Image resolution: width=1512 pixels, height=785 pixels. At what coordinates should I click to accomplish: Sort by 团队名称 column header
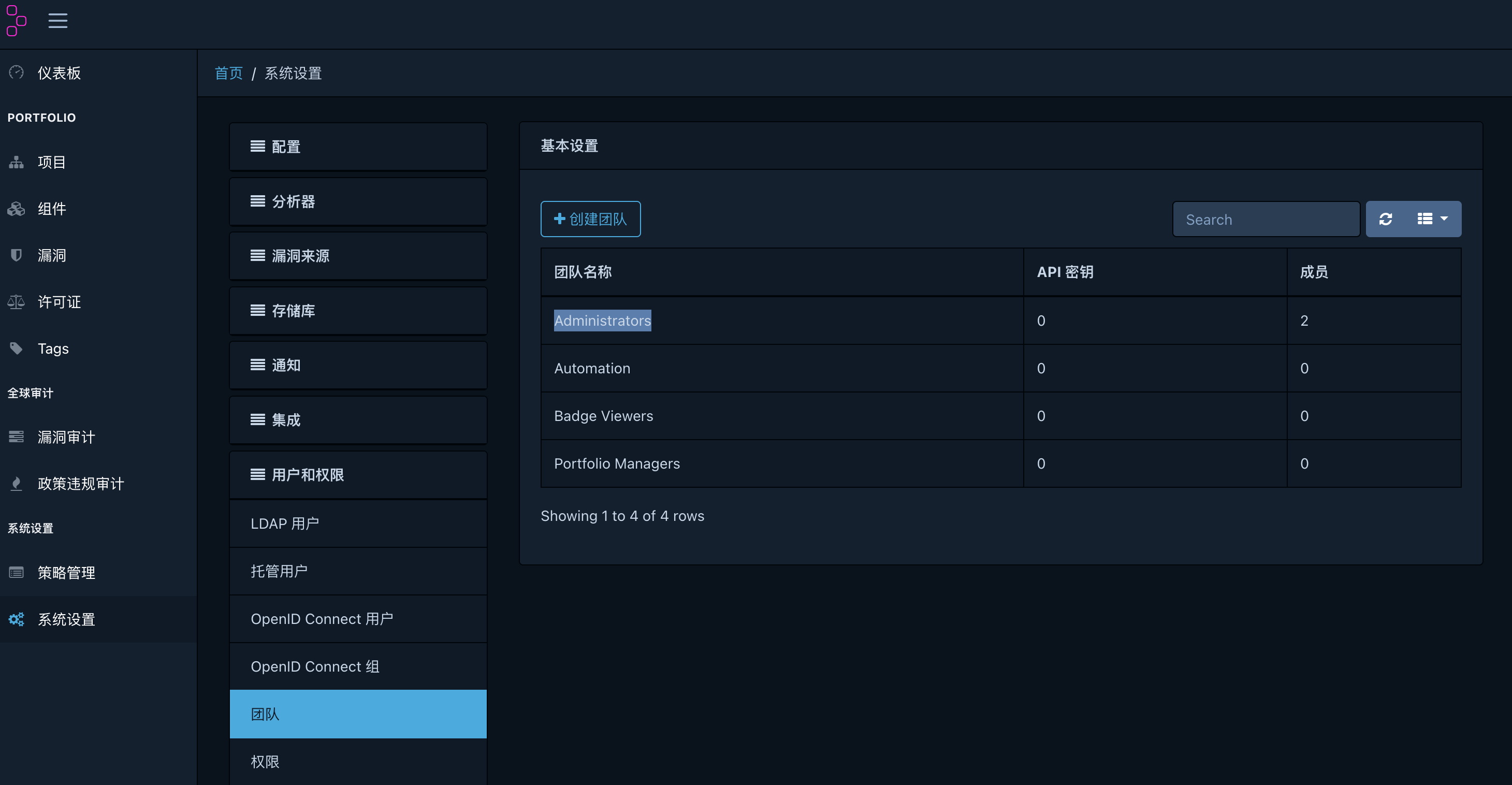(583, 272)
